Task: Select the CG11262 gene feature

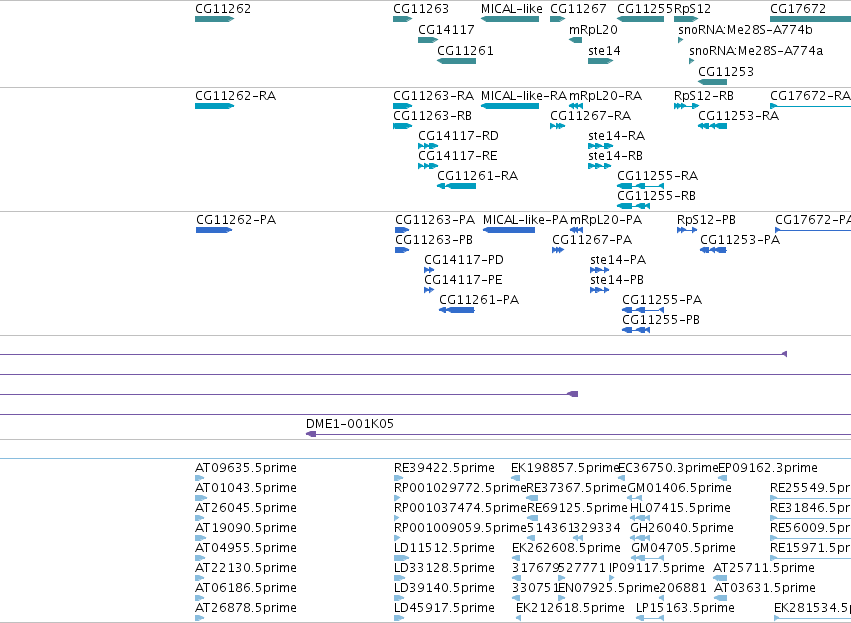Action: click(214, 19)
